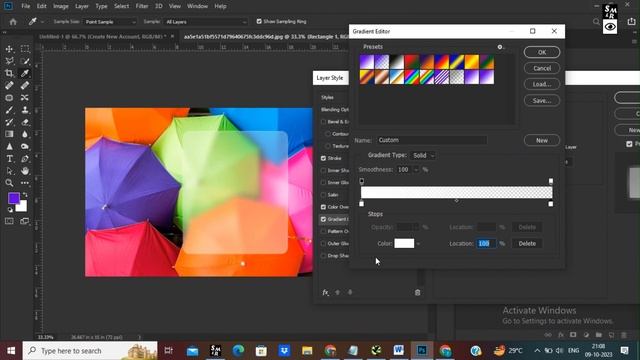The image size is (640, 360).
Task: Select the right color stop on gradient bar
Action: point(551,204)
